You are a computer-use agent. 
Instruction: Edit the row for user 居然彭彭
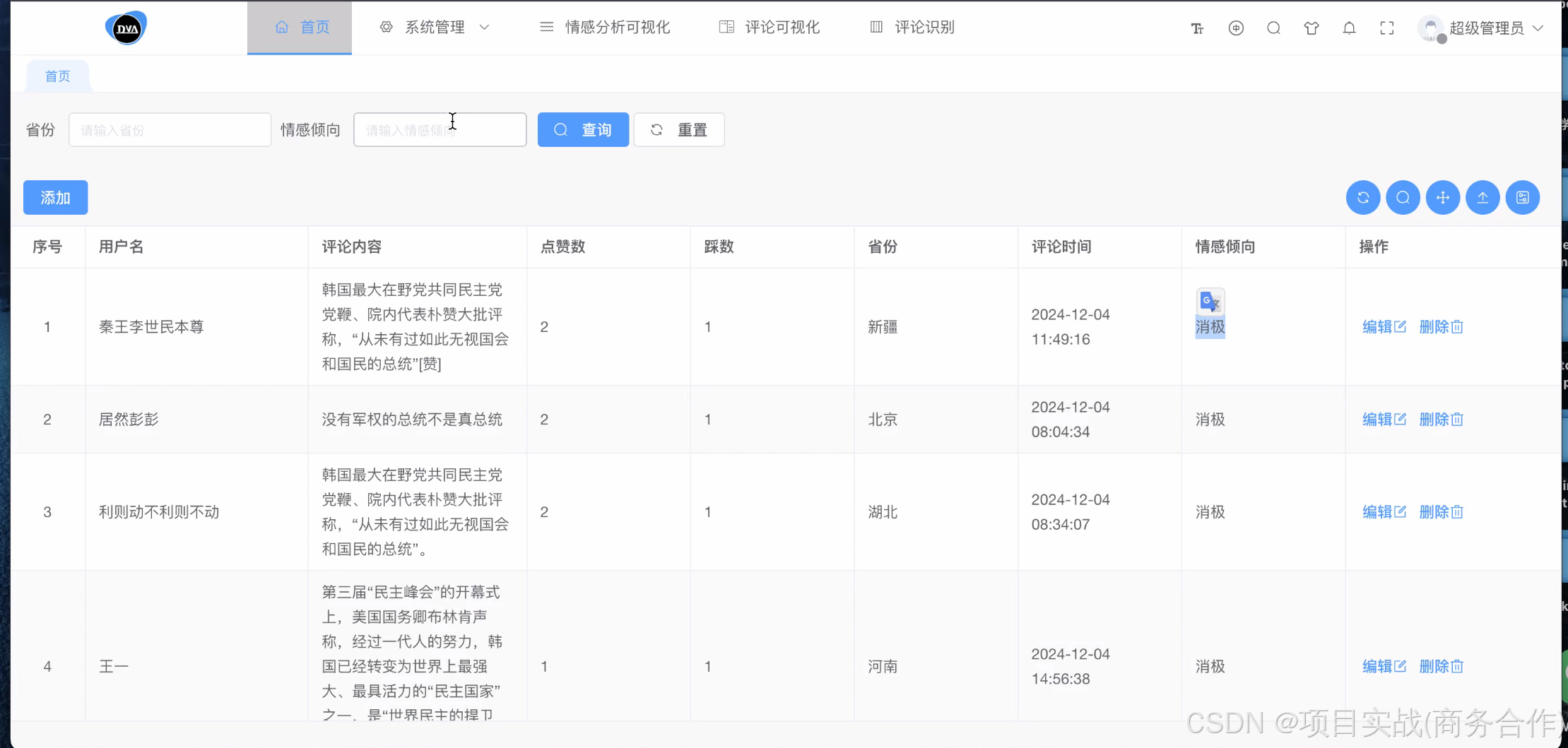click(1384, 420)
